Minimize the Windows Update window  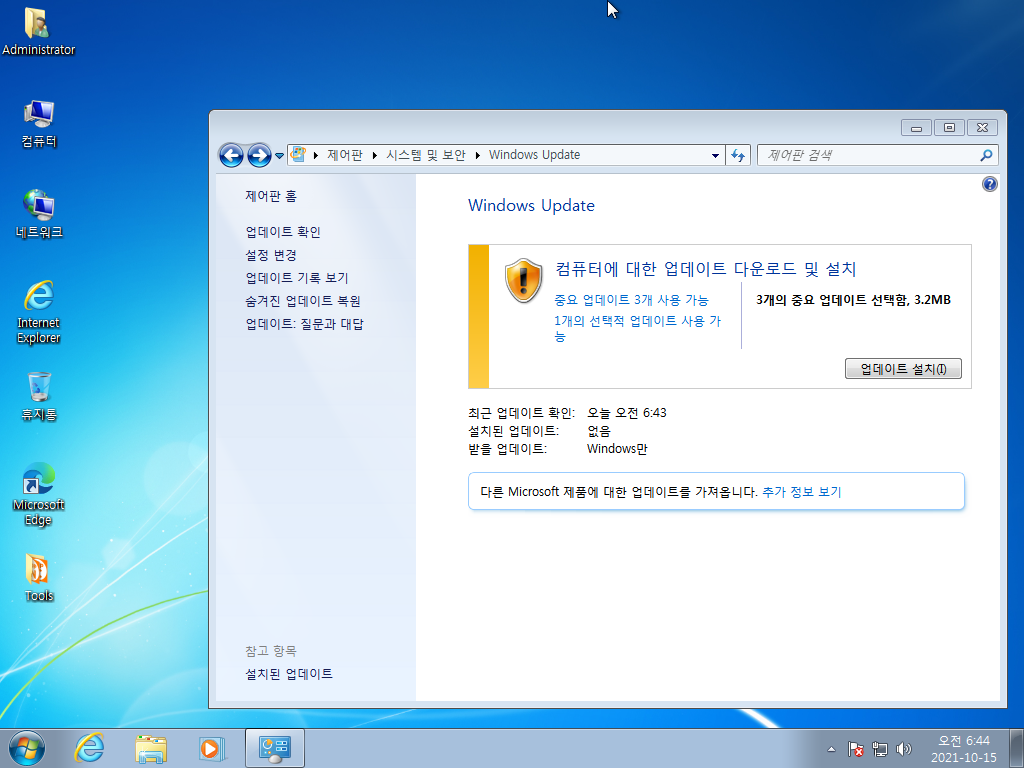pos(916,128)
